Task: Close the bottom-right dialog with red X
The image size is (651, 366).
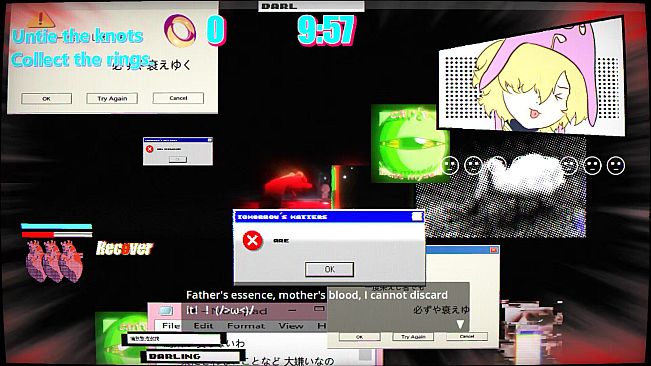Action: click(494, 250)
